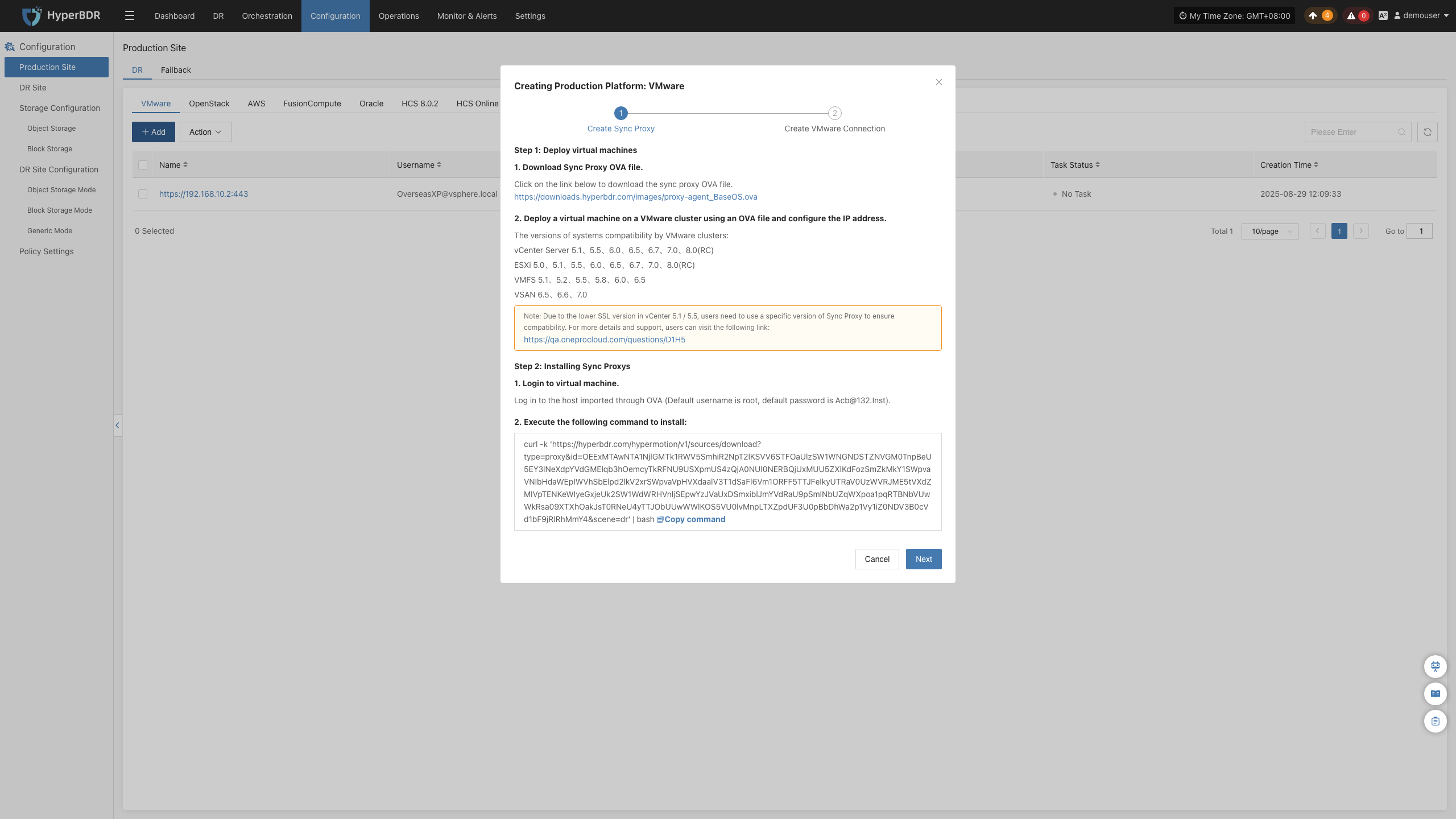
Task: Check the row for https://192.168.10.2:443
Action: [143, 194]
